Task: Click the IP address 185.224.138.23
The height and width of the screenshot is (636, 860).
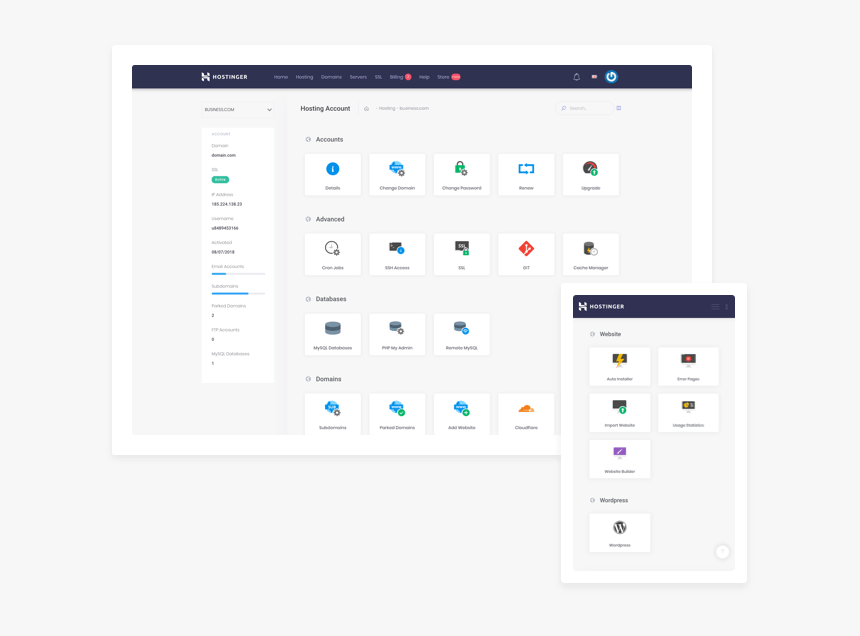Action: point(227,204)
